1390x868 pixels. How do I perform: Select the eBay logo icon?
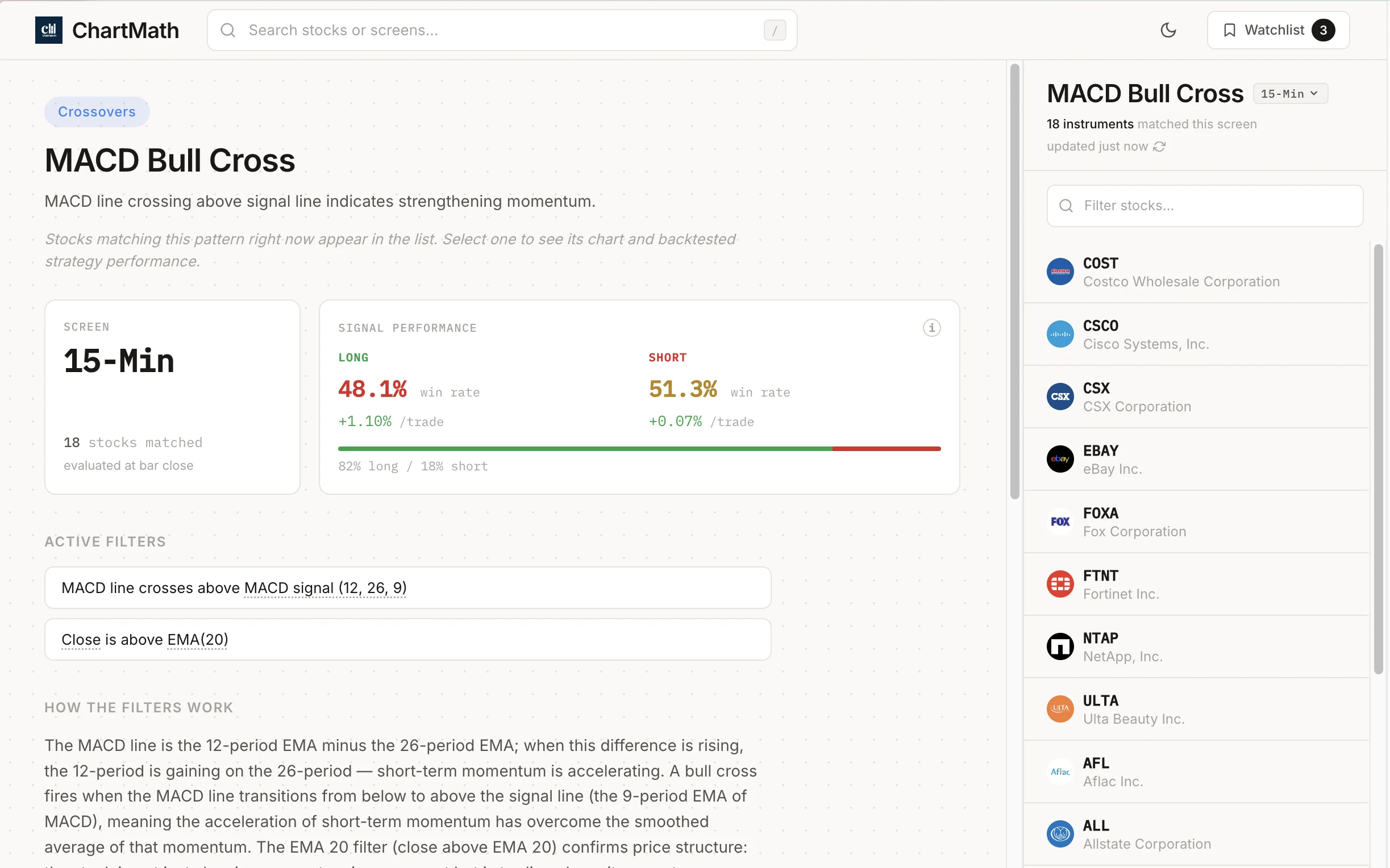(1060, 459)
